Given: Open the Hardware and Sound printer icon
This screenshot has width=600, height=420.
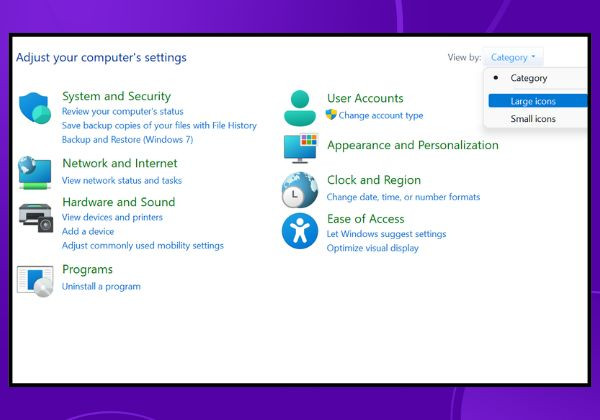Looking at the screenshot, I should tap(36, 218).
